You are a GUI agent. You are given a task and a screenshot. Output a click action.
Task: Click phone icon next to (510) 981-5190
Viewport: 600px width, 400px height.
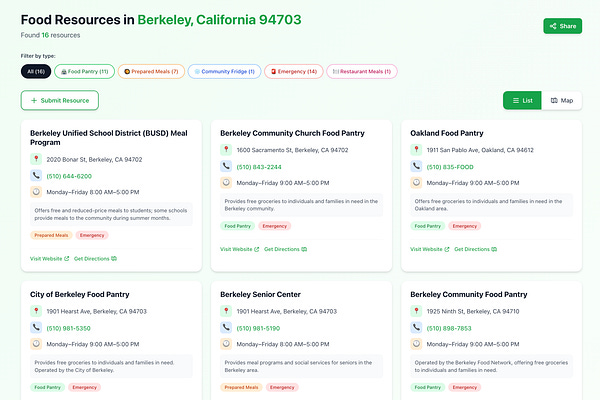[226, 328]
